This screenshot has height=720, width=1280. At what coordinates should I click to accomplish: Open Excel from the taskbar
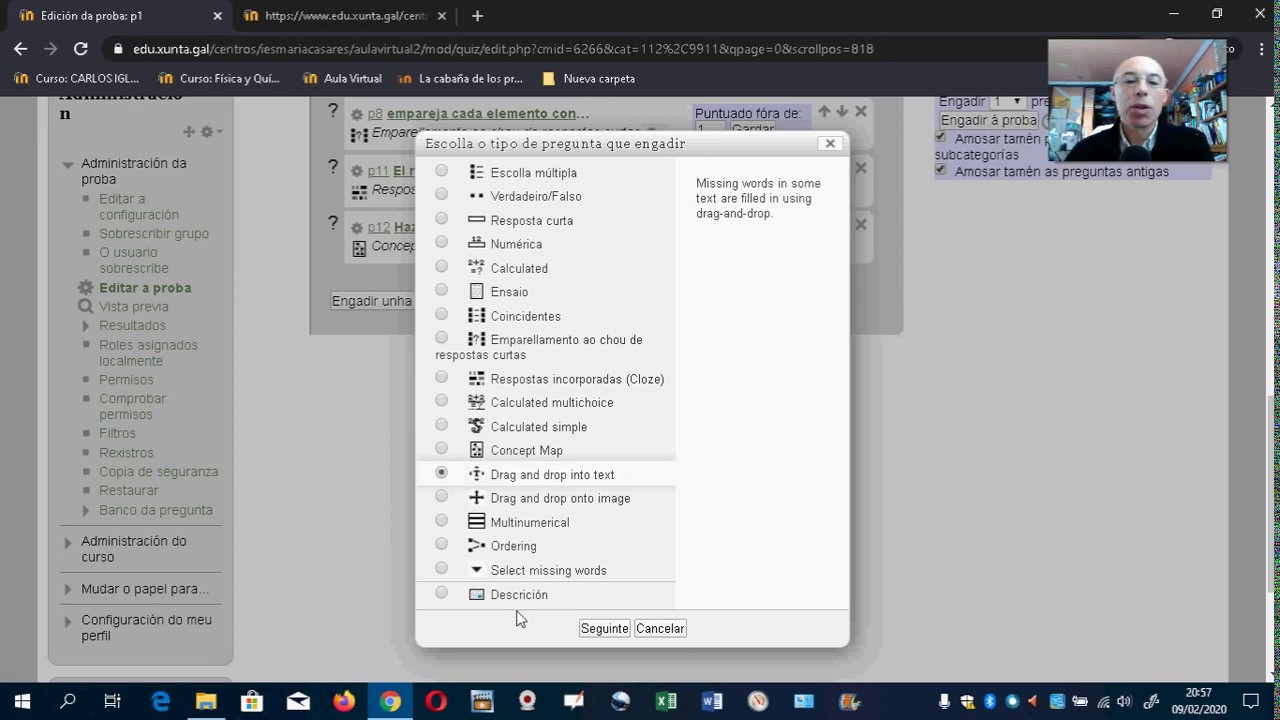[x=666, y=701]
